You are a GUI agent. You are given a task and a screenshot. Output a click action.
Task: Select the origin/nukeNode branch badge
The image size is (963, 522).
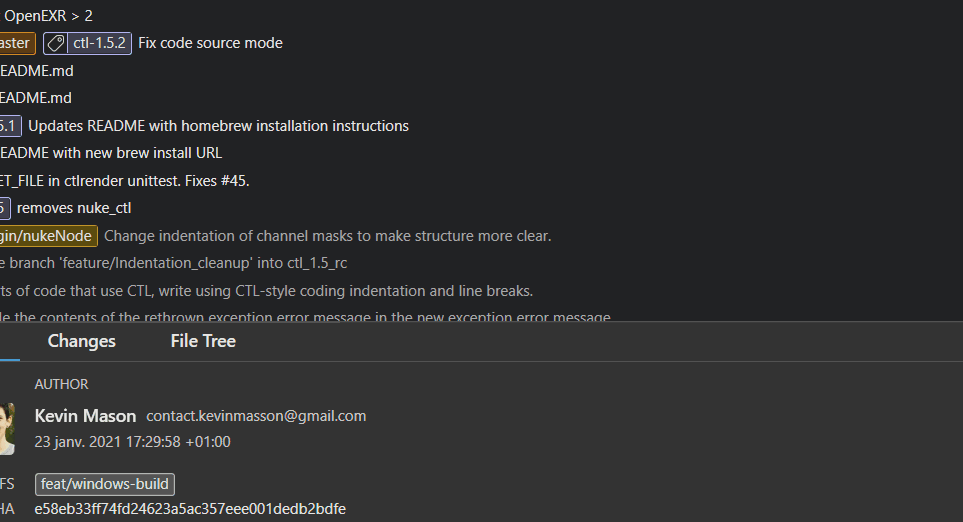[x=47, y=236]
